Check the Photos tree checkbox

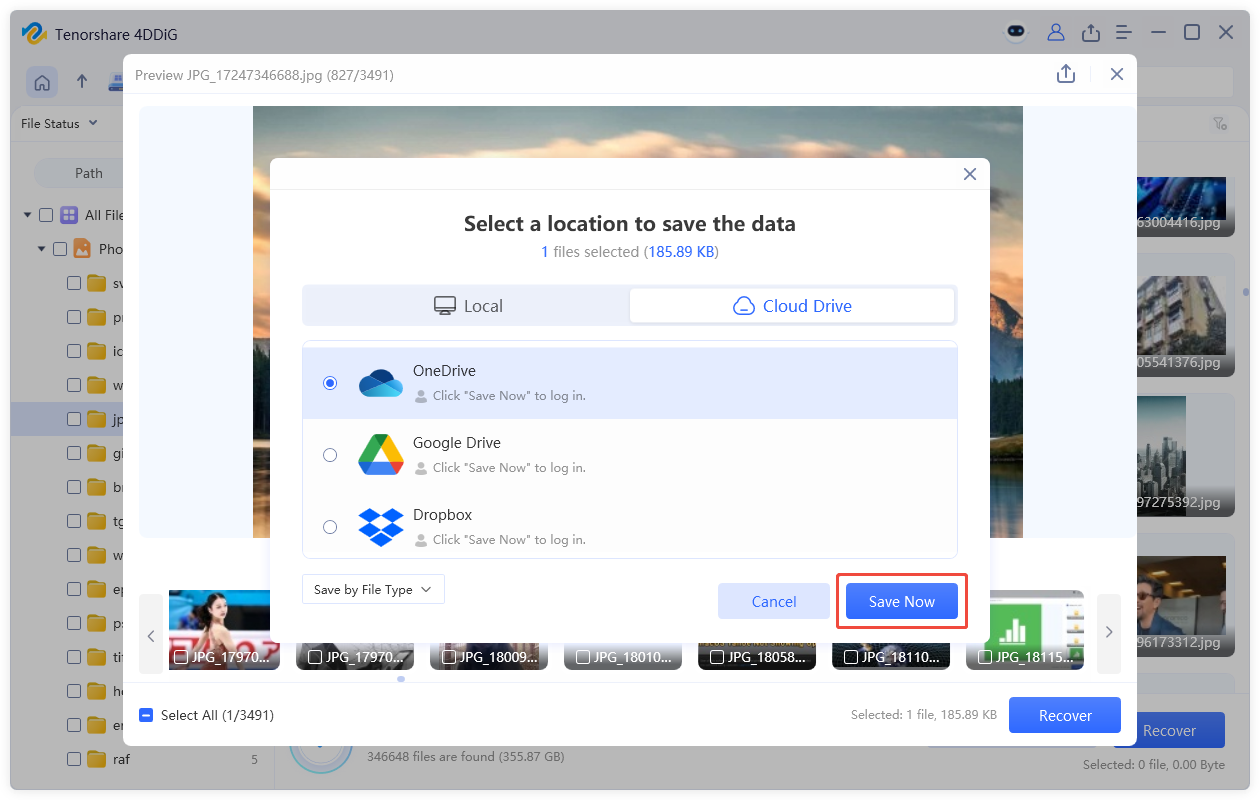60,249
